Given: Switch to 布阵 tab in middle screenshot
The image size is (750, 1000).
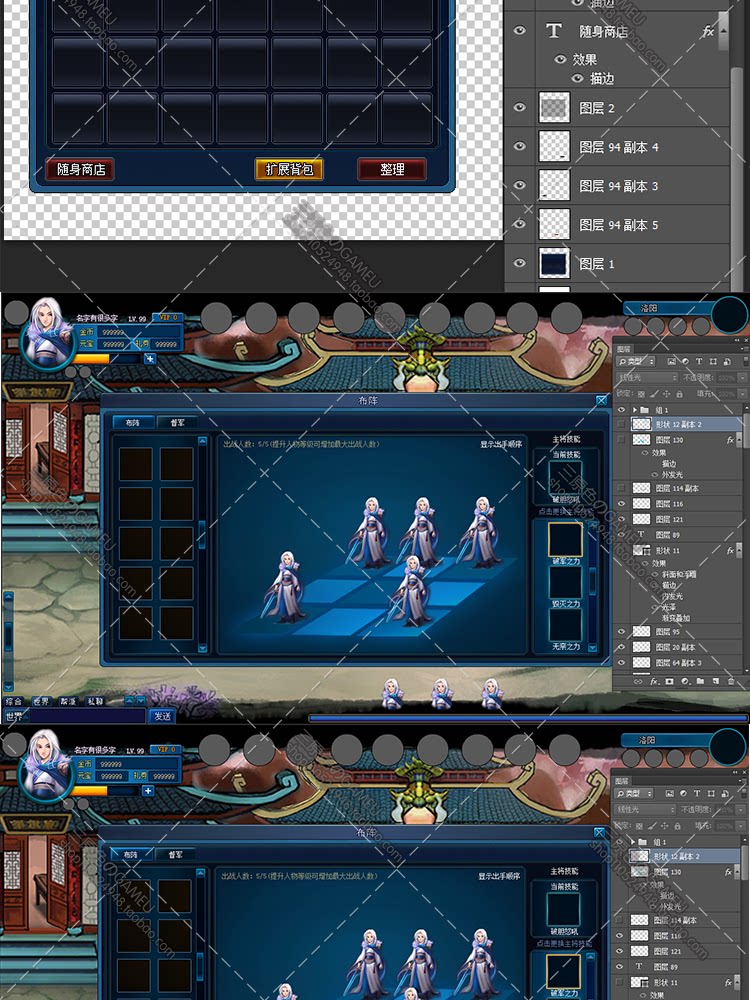Looking at the screenshot, I should pyautogui.click(x=133, y=422).
